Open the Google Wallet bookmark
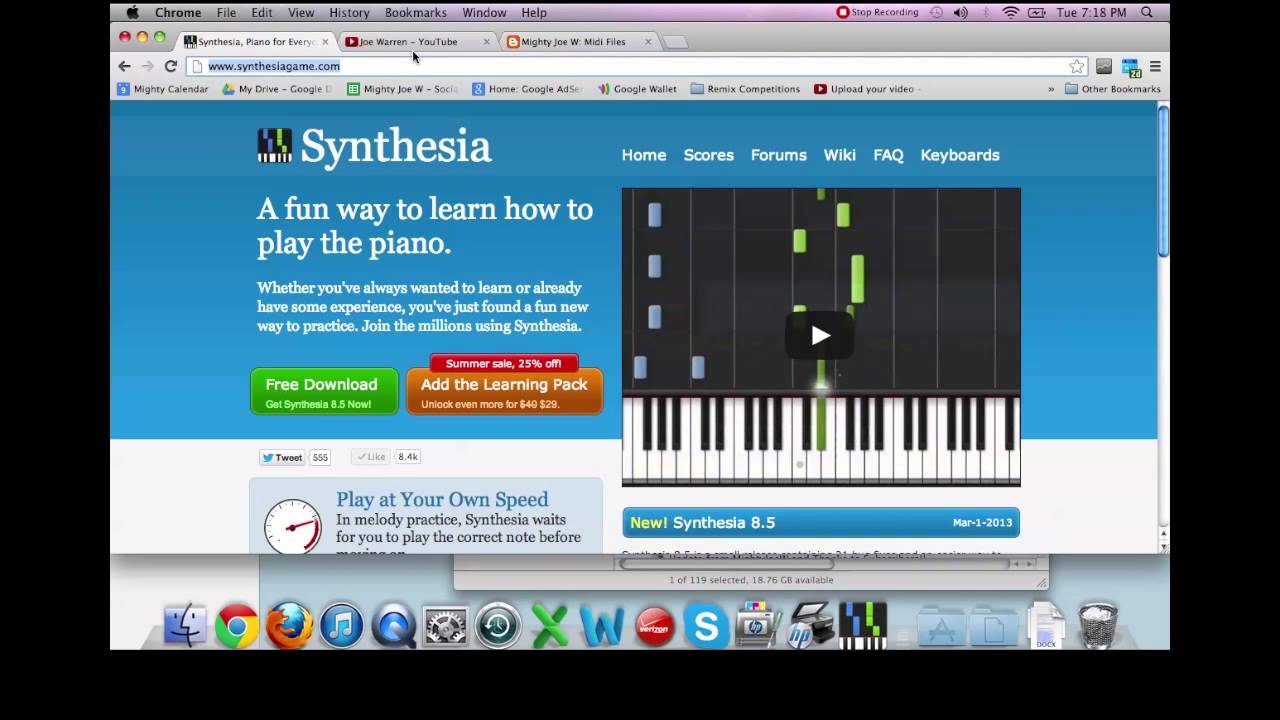The image size is (1280, 720). point(637,89)
